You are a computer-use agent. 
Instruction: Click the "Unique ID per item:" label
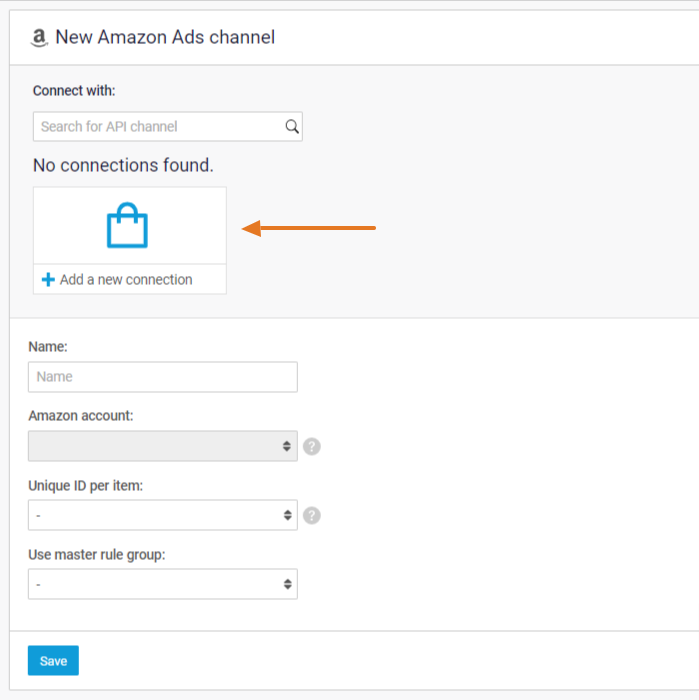pos(85,485)
